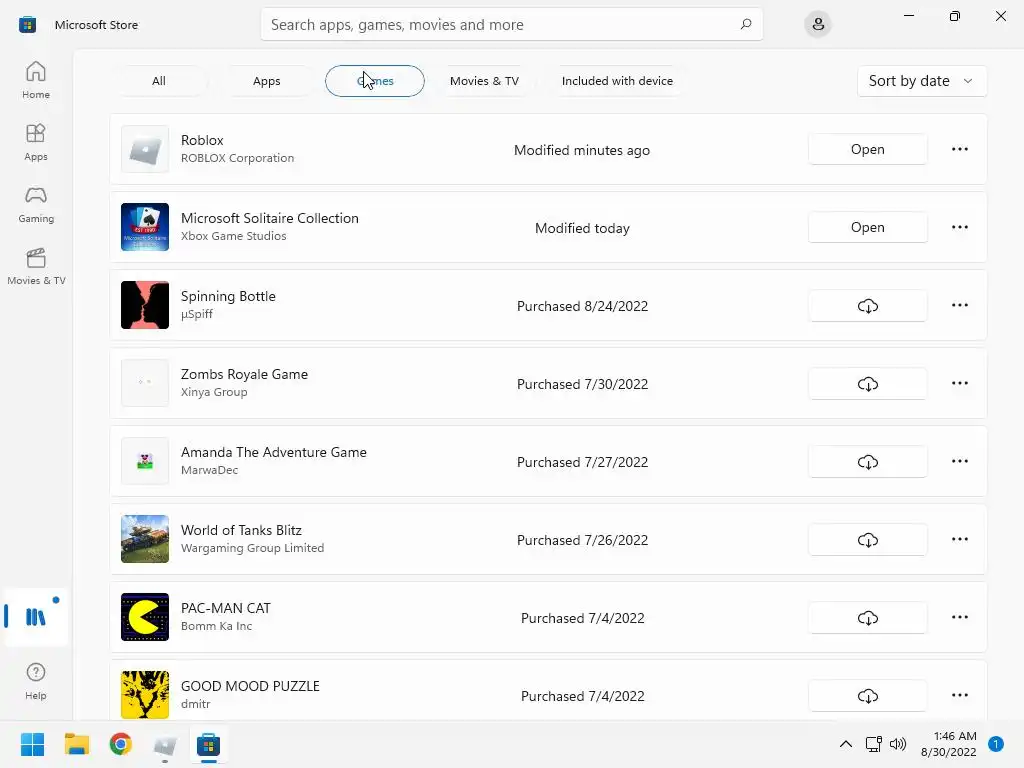
Task: Click the Xbox Game Studios publisher text
Action: [x=233, y=236]
